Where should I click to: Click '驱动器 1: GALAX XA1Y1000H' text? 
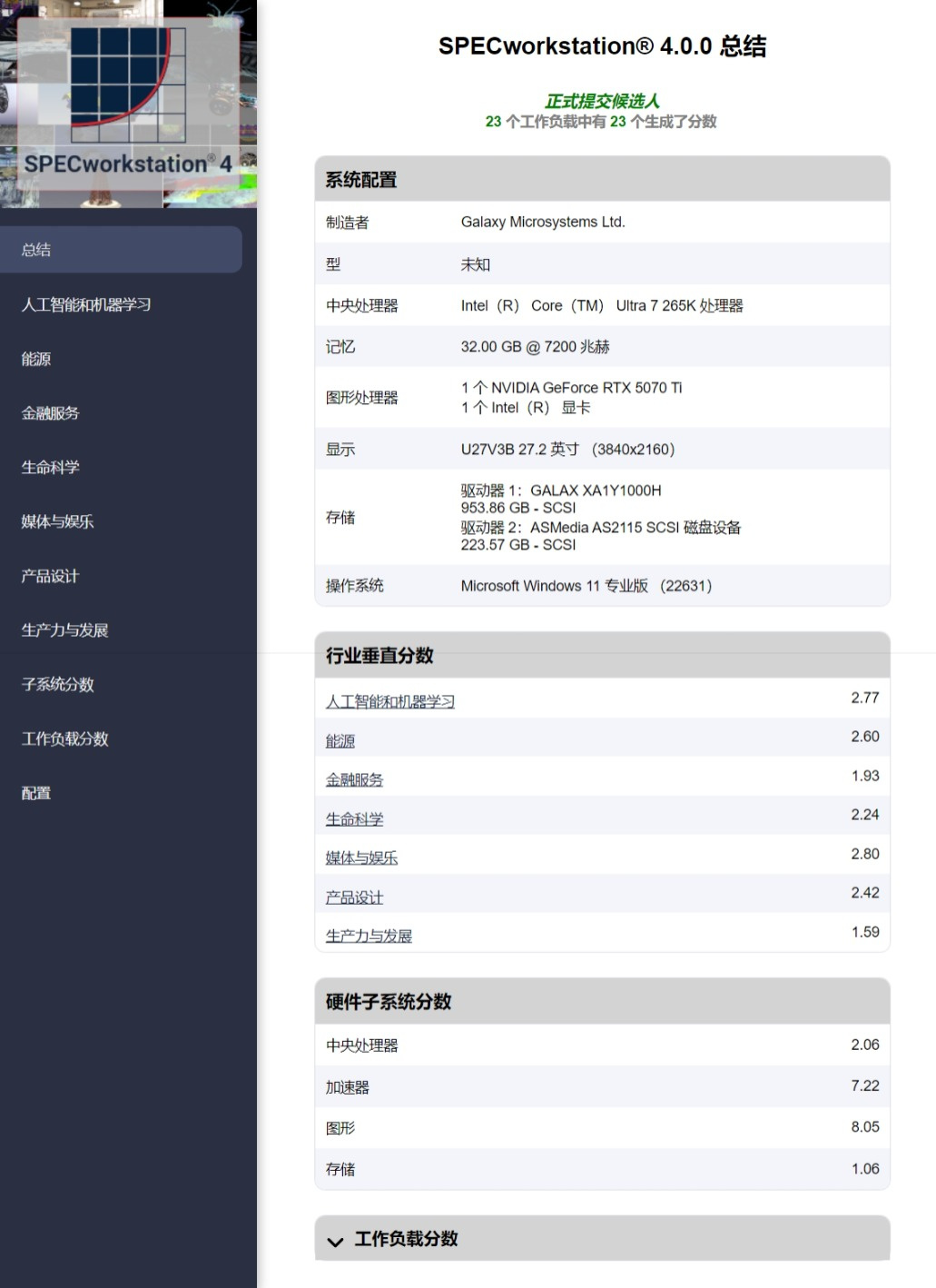[x=561, y=490]
